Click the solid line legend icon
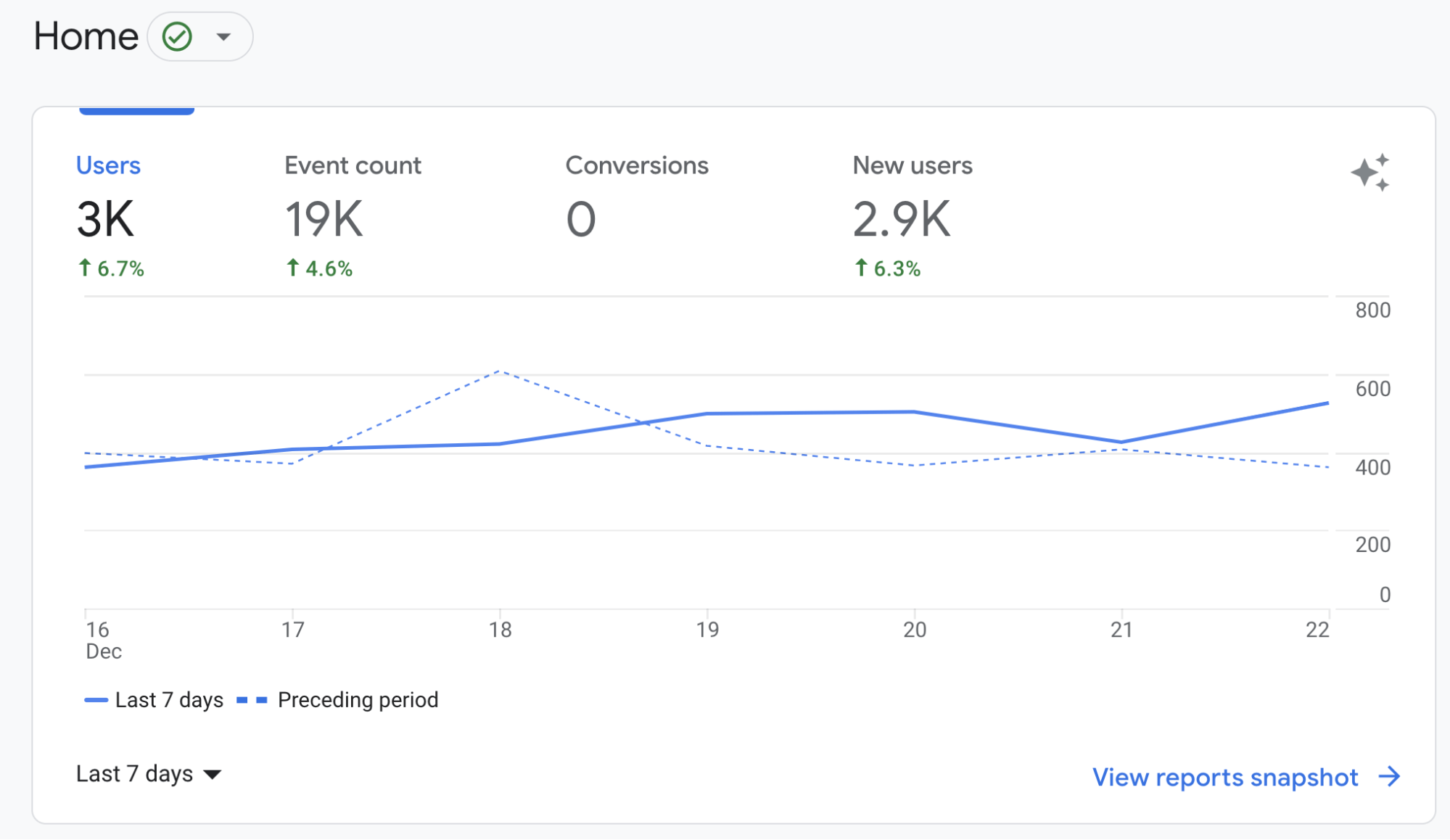The height and width of the screenshot is (840, 1450). (96, 699)
